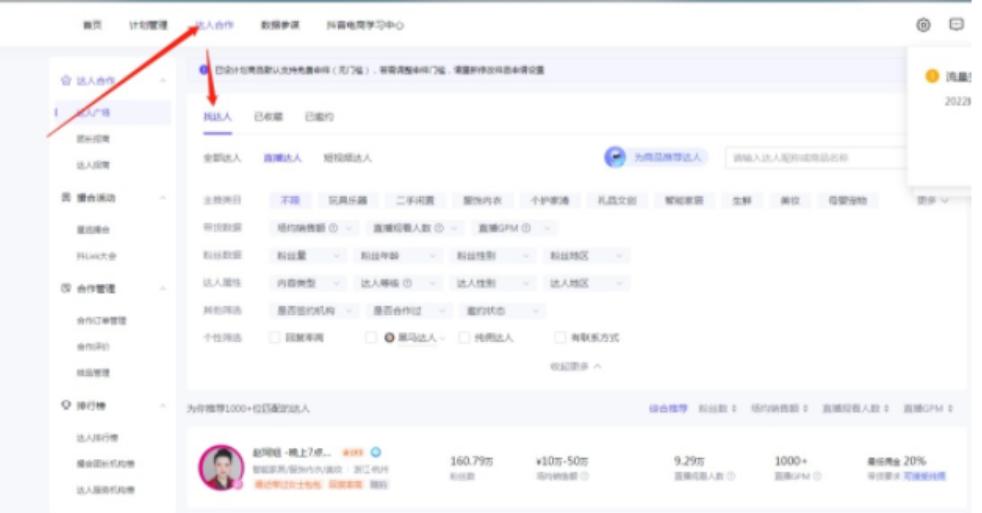Click the 撮合活动 sidebar section icon

(66, 197)
